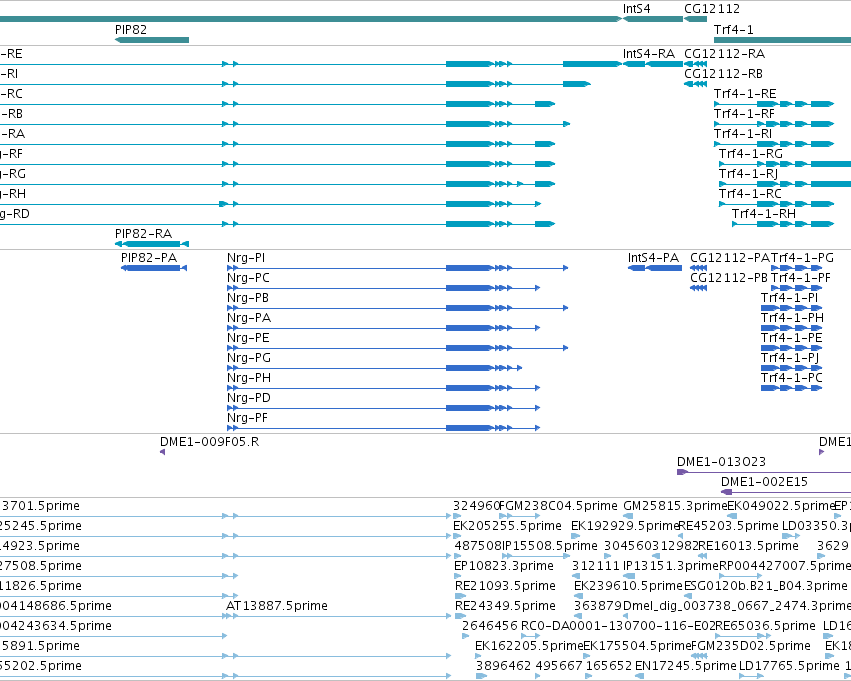Screen dimensions: 851x681
Task: Click the CG12112-RA transcript label
Action: 725,54
